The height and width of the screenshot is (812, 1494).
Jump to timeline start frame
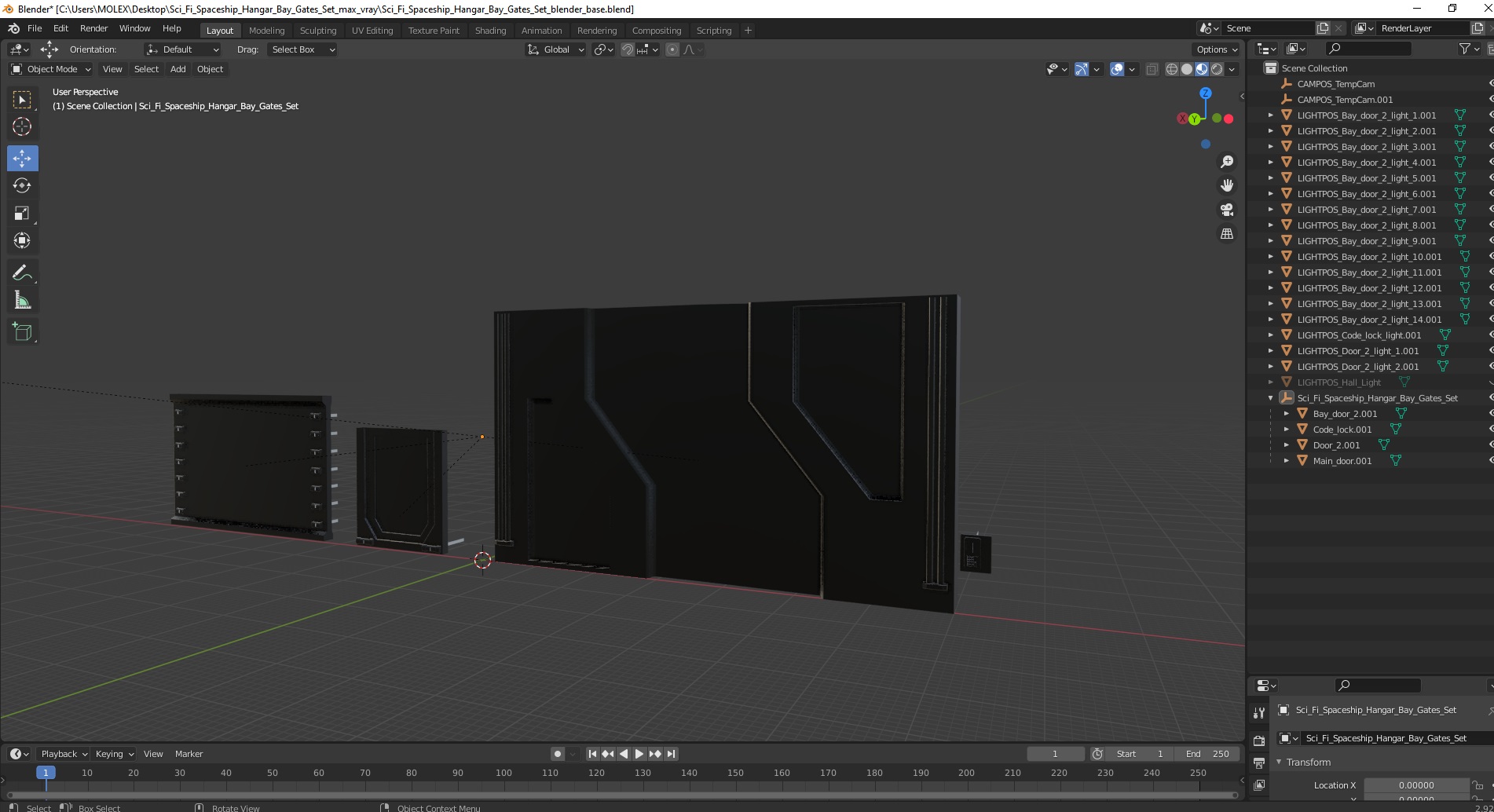pos(593,754)
